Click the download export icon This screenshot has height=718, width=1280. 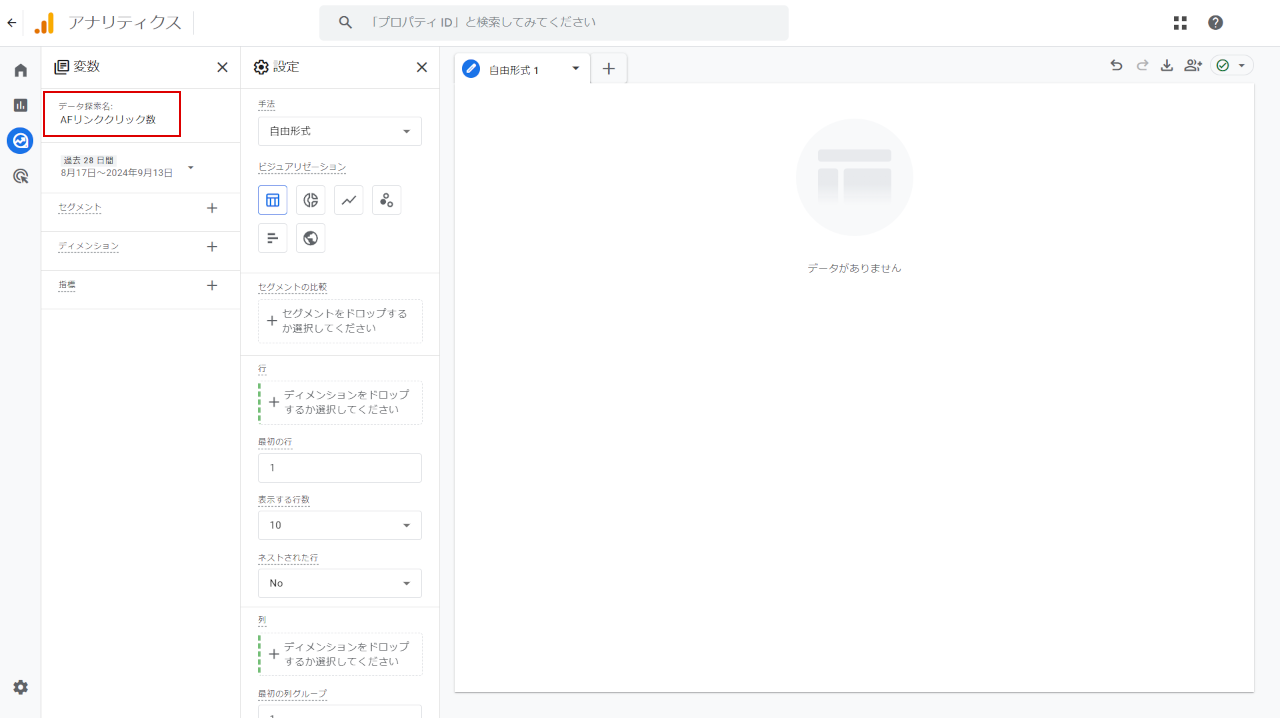pos(1166,66)
